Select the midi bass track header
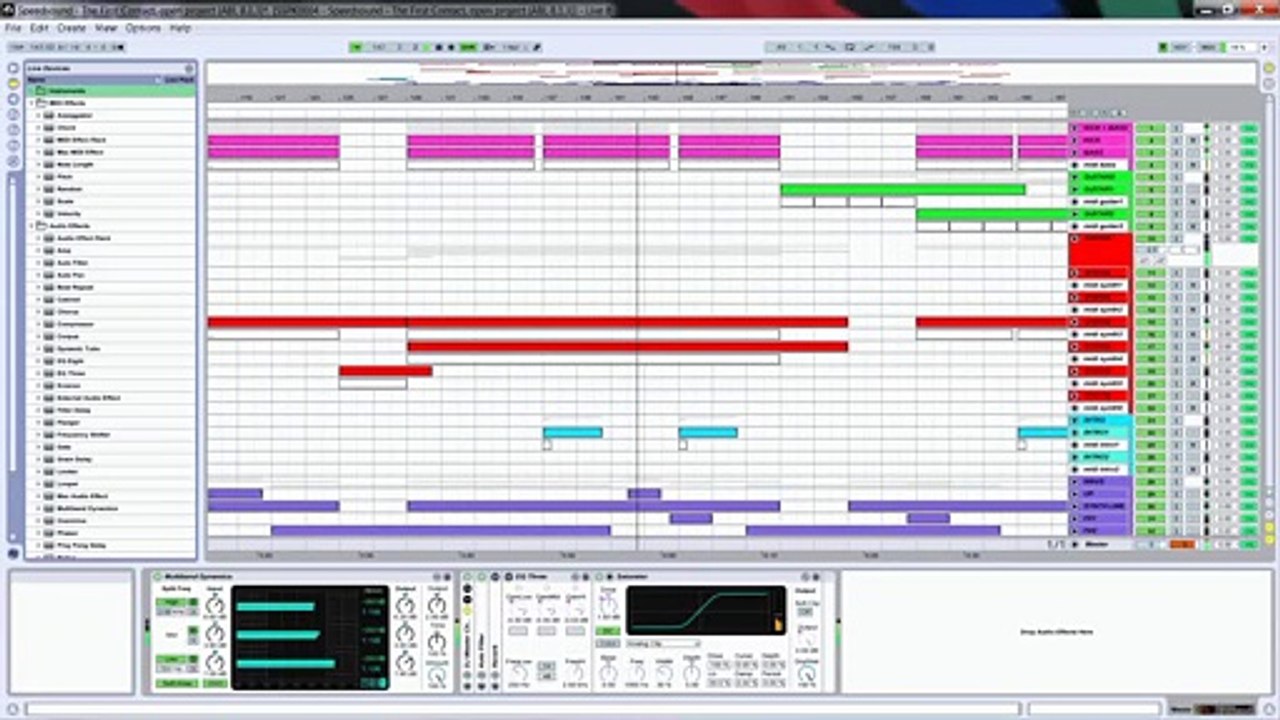Screen dimensions: 1280x720 coord(1101,165)
